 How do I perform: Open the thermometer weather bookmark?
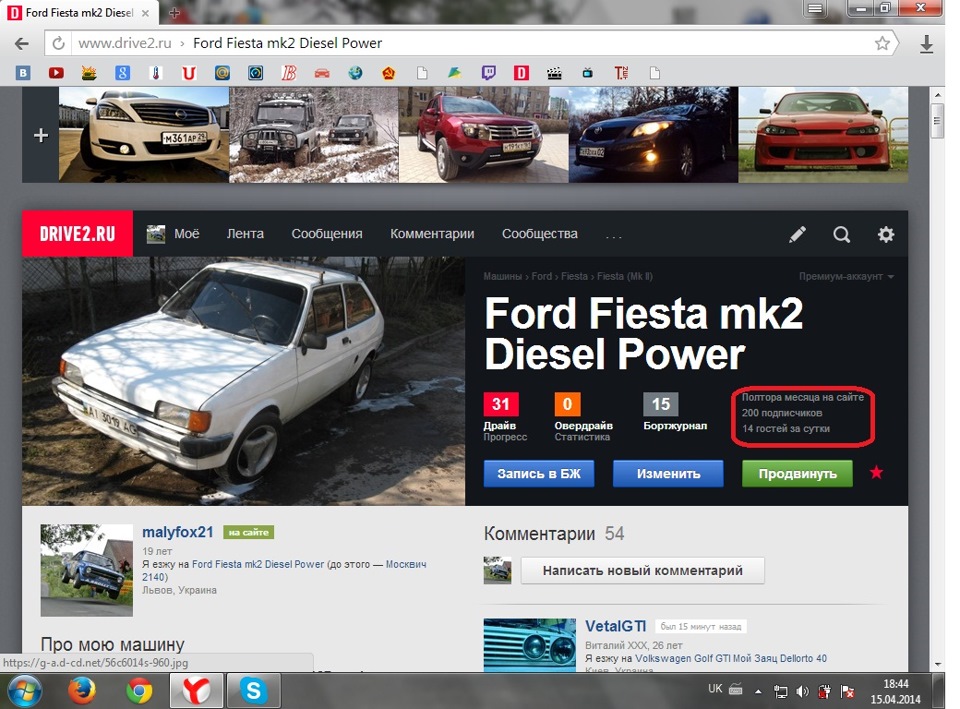point(156,73)
